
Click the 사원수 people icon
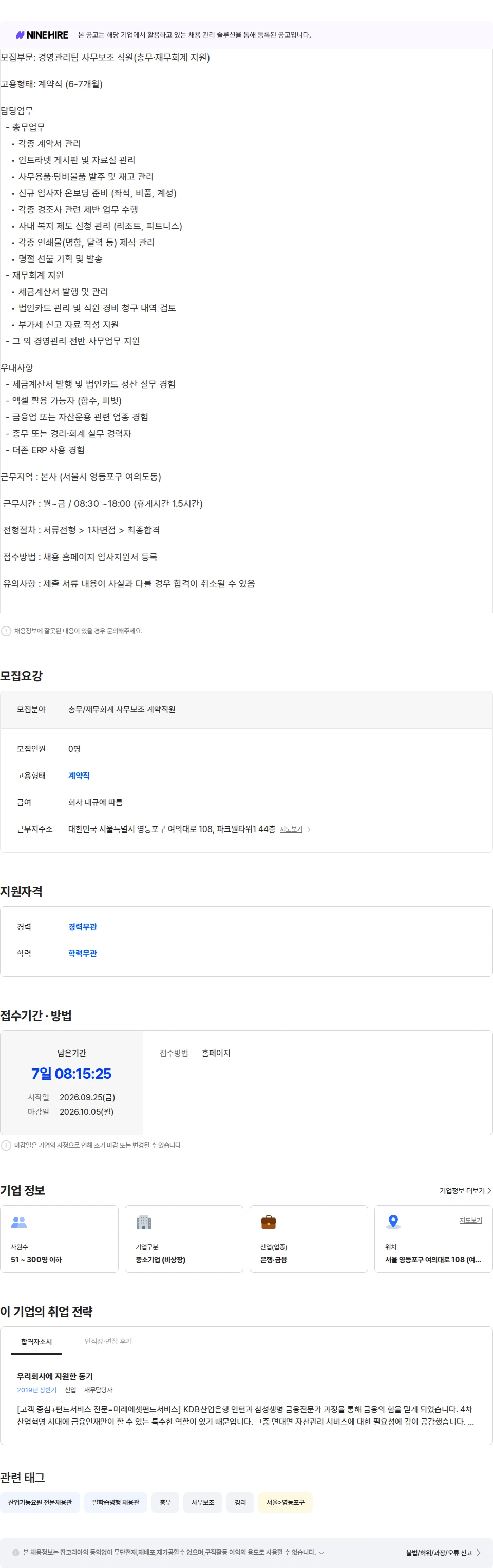tap(20, 1222)
